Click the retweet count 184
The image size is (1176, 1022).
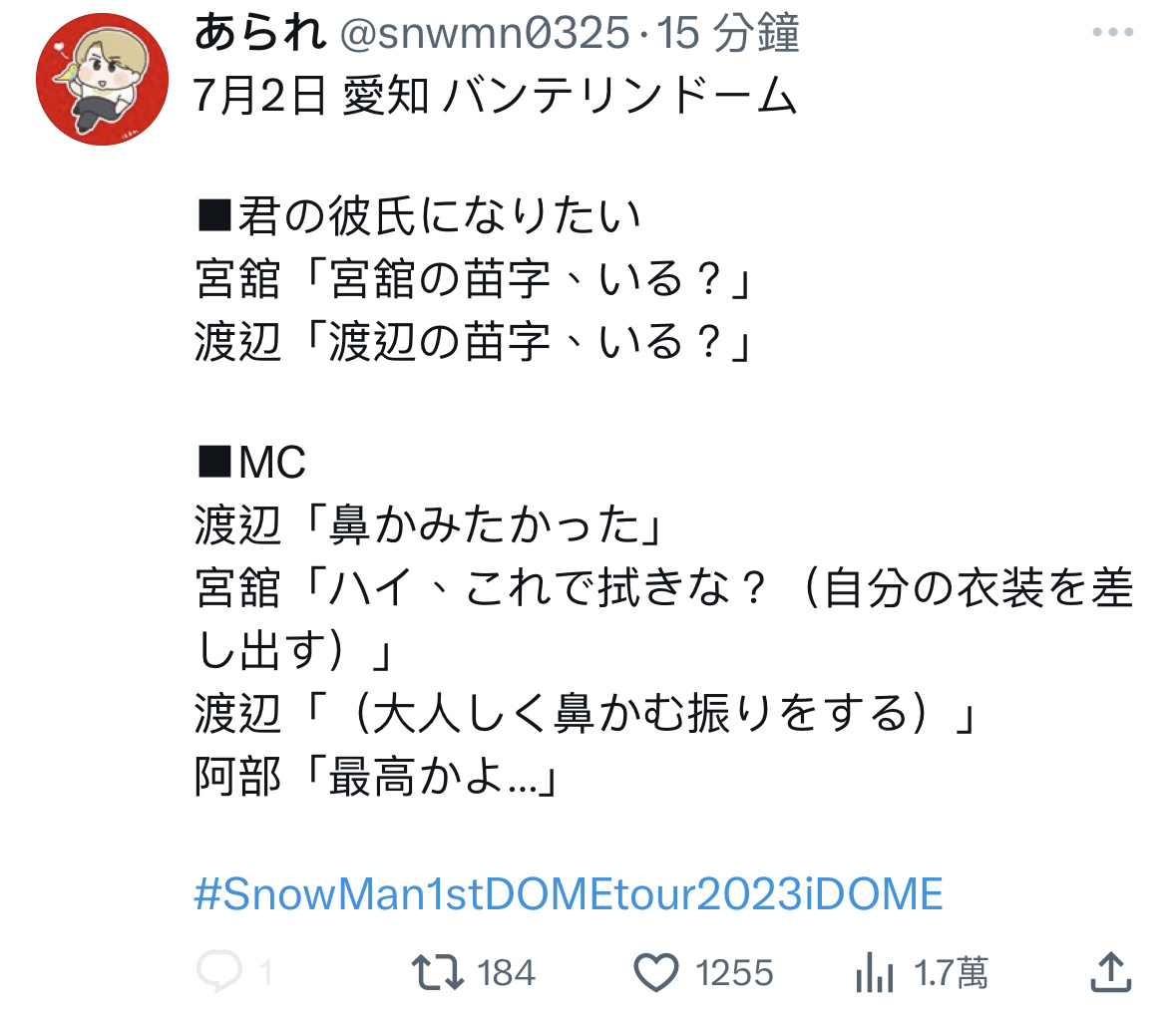(x=506, y=973)
